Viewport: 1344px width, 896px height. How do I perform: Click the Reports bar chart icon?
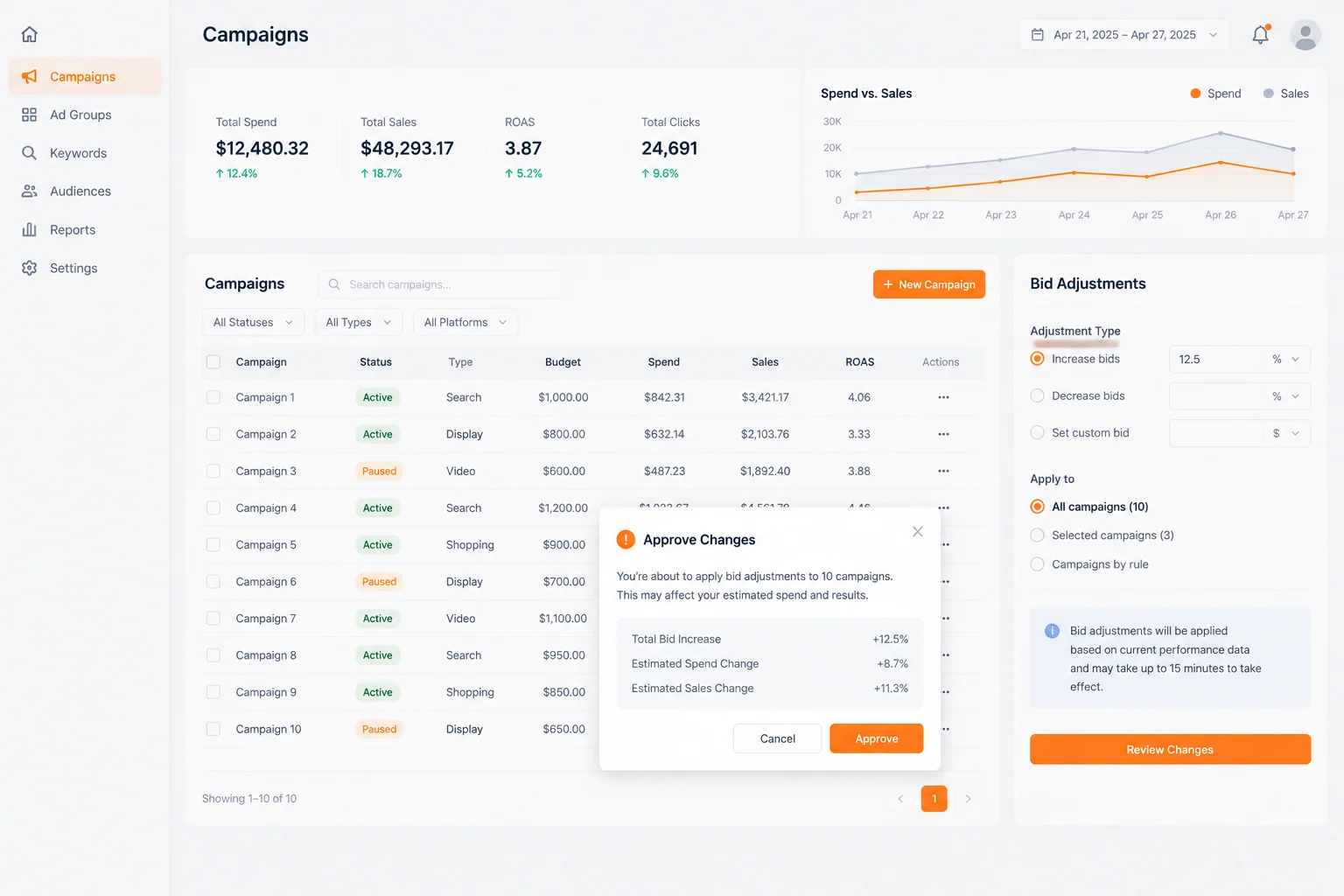(x=29, y=229)
